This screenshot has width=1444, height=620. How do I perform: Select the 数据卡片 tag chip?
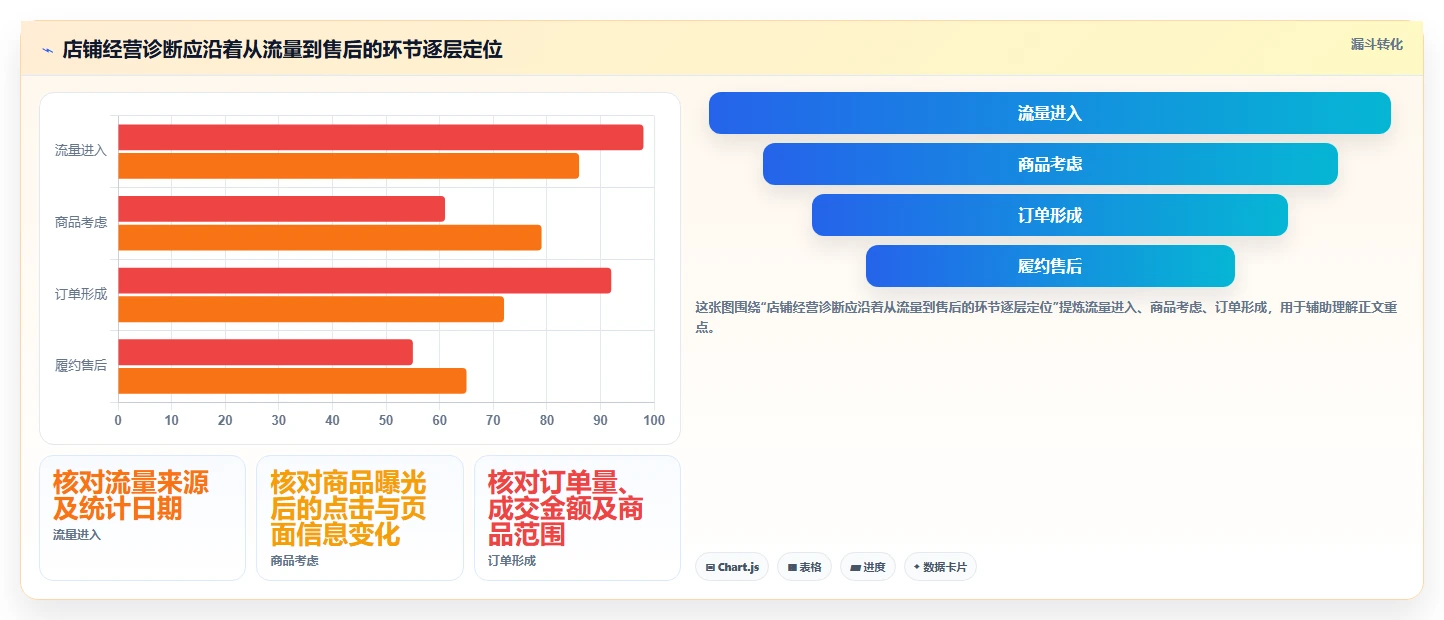pos(940,567)
